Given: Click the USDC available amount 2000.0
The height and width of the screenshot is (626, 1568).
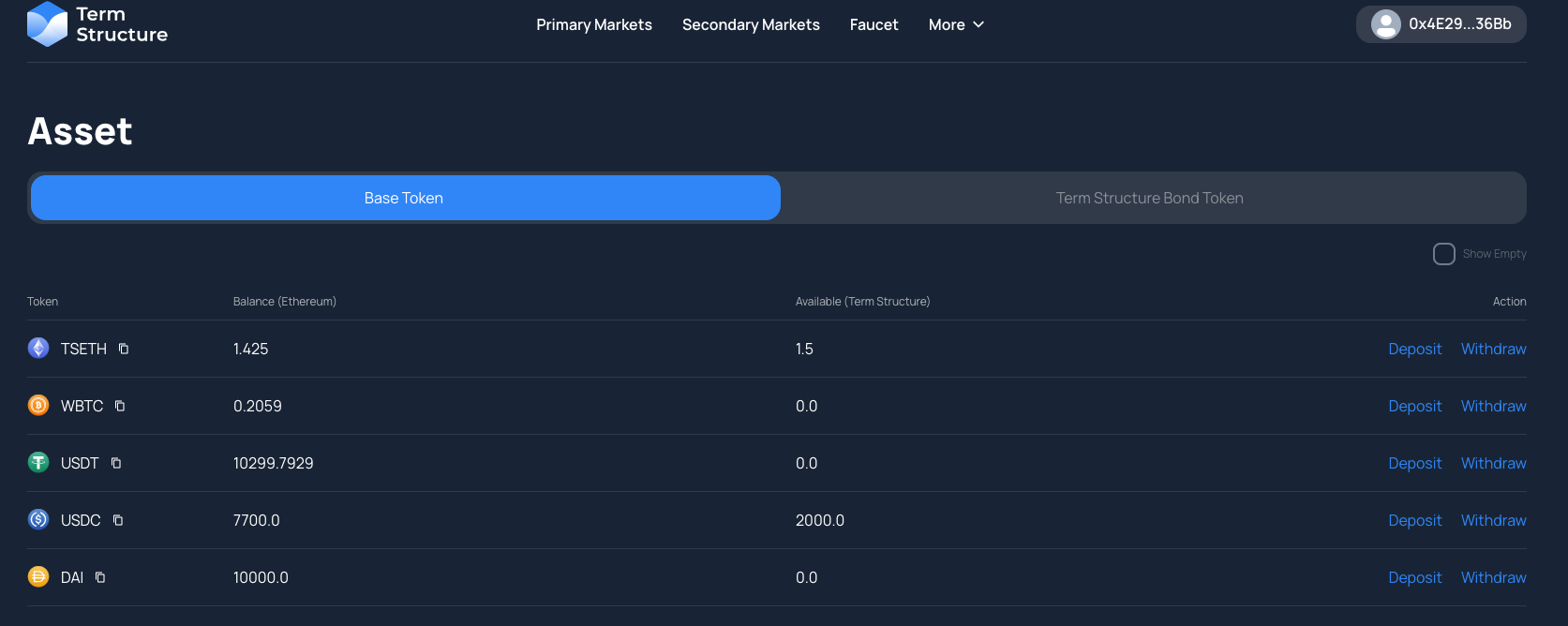Looking at the screenshot, I should 820,520.
